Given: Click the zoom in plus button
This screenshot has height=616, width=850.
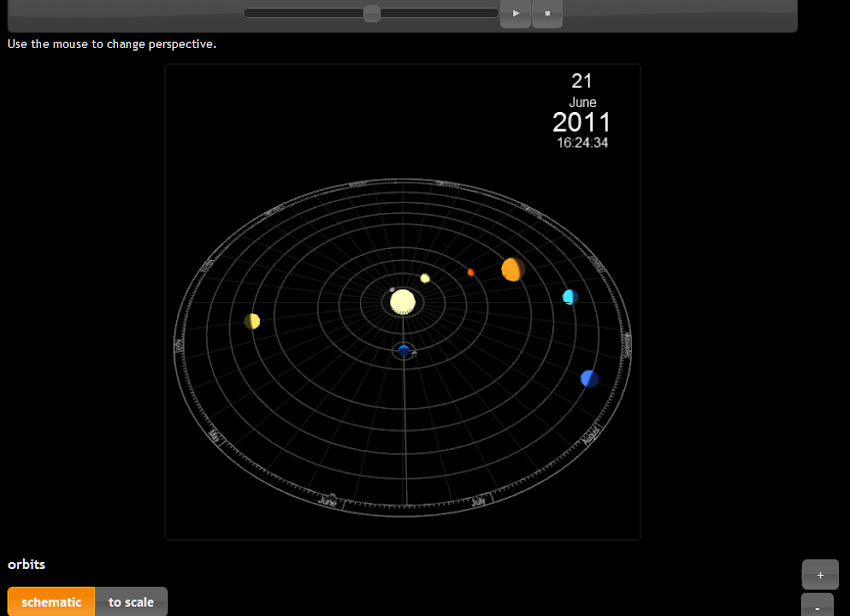Looking at the screenshot, I should pyautogui.click(x=819, y=574).
